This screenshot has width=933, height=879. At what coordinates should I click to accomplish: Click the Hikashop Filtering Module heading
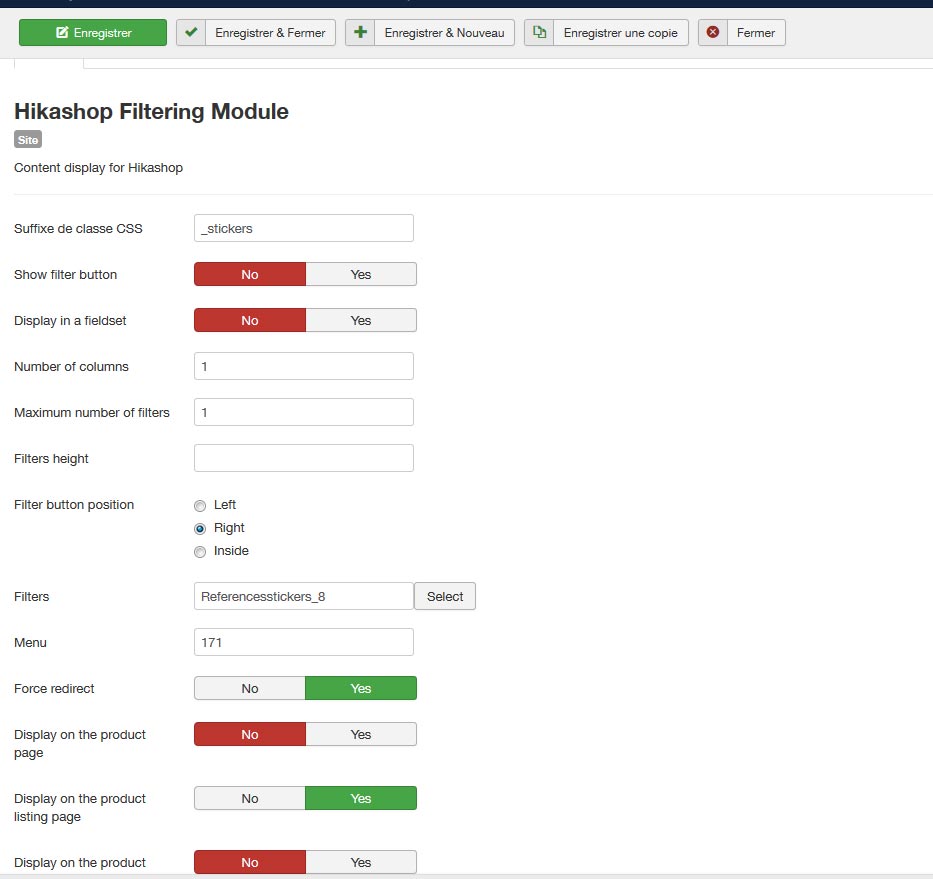click(x=151, y=111)
